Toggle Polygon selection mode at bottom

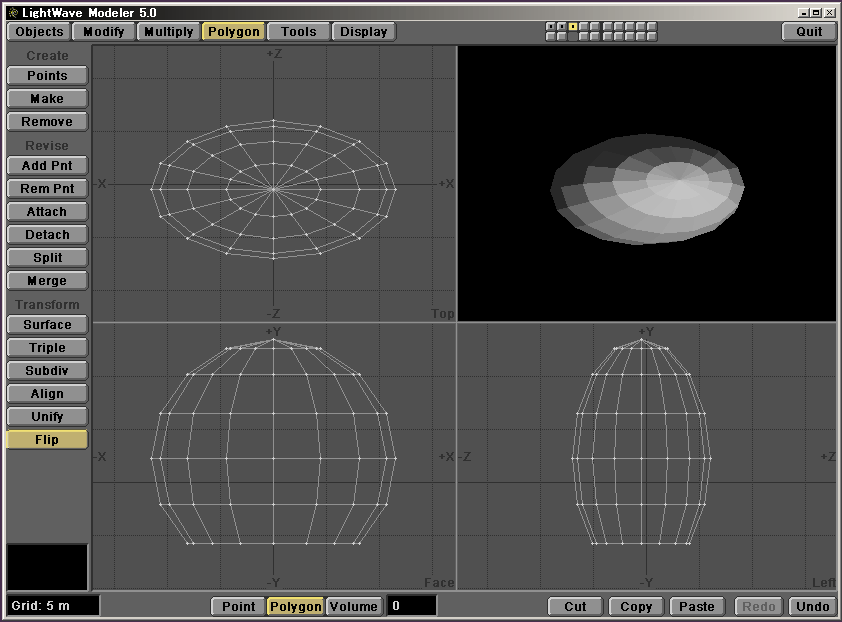(x=295, y=606)
